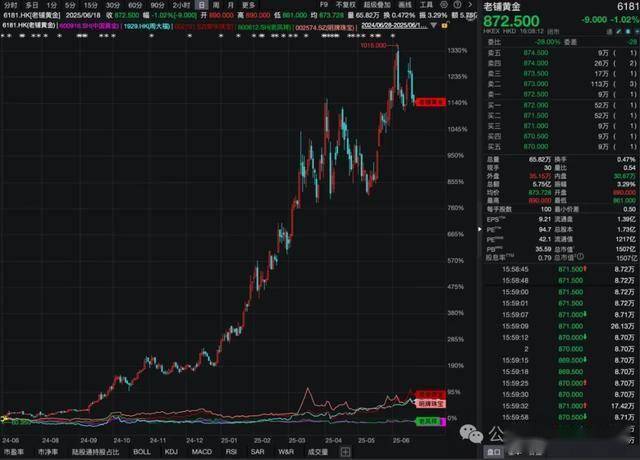Click the green 老凤祥 line label tag
This screenshot has width=640, height=460.
[x=428, y=421]
